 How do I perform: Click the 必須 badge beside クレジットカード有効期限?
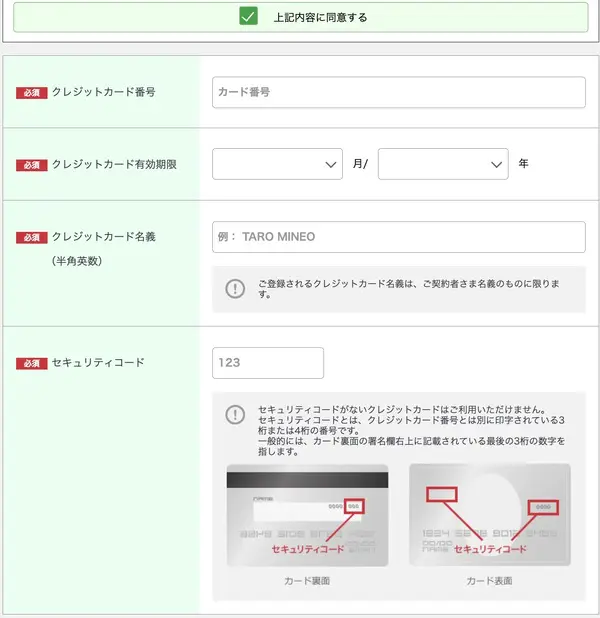click(x=31, y=164)
